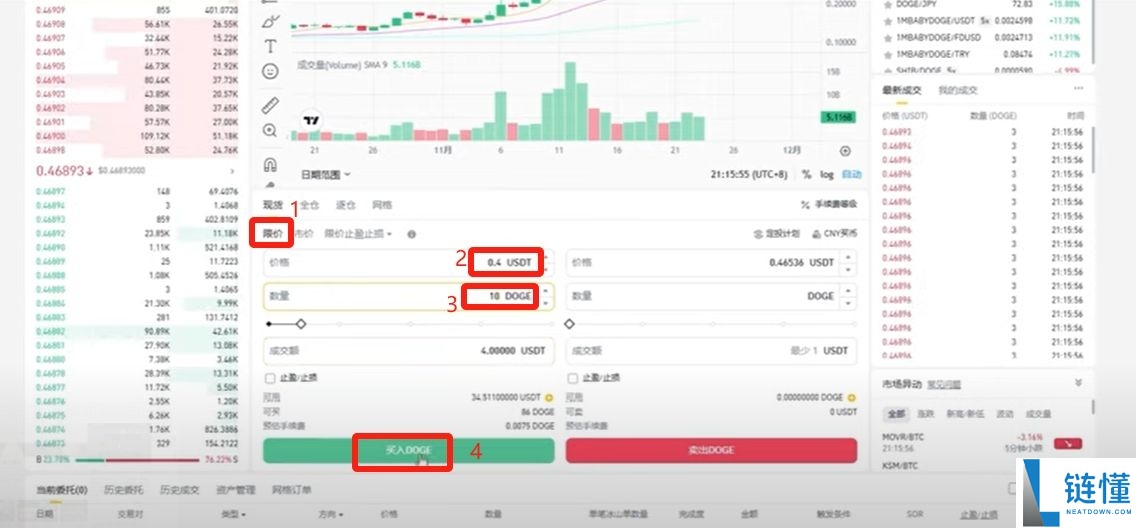The width and height of the screenshot is (1136, 528).
Task: Click the sell price input showing 0.46536 USDT
Action: coord(711,262)
